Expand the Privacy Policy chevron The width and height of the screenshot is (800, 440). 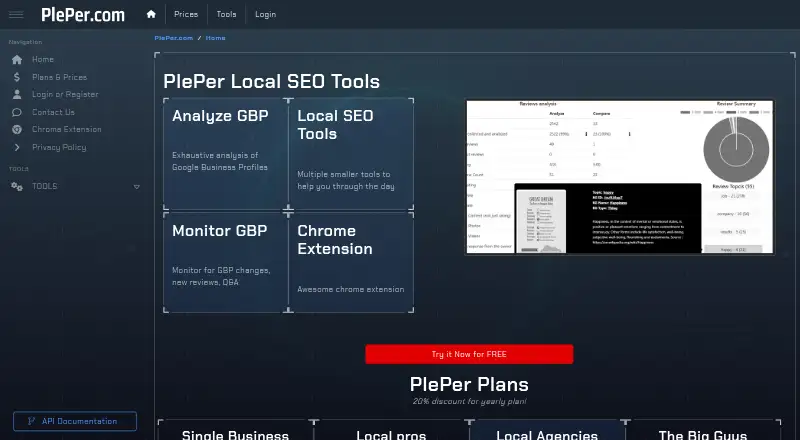pyautogui.click(x=17, y=148)
